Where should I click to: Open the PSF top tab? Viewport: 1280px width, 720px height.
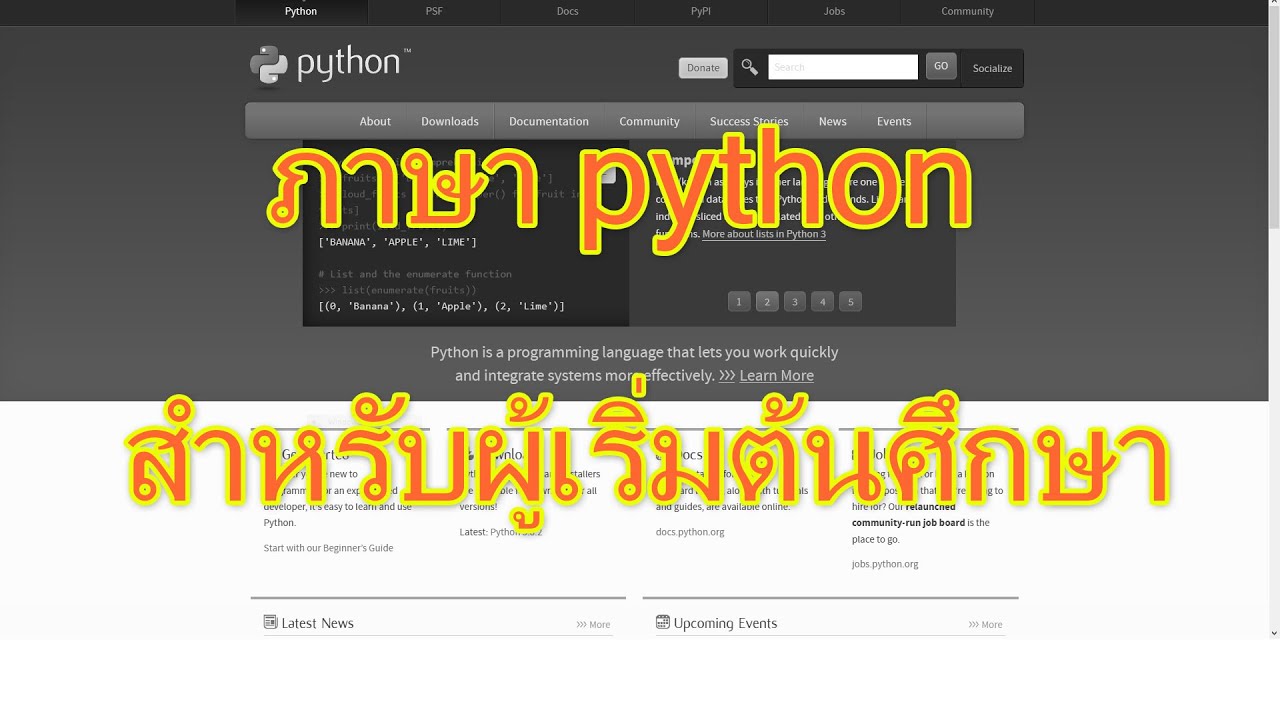click(x=434, y=12)
